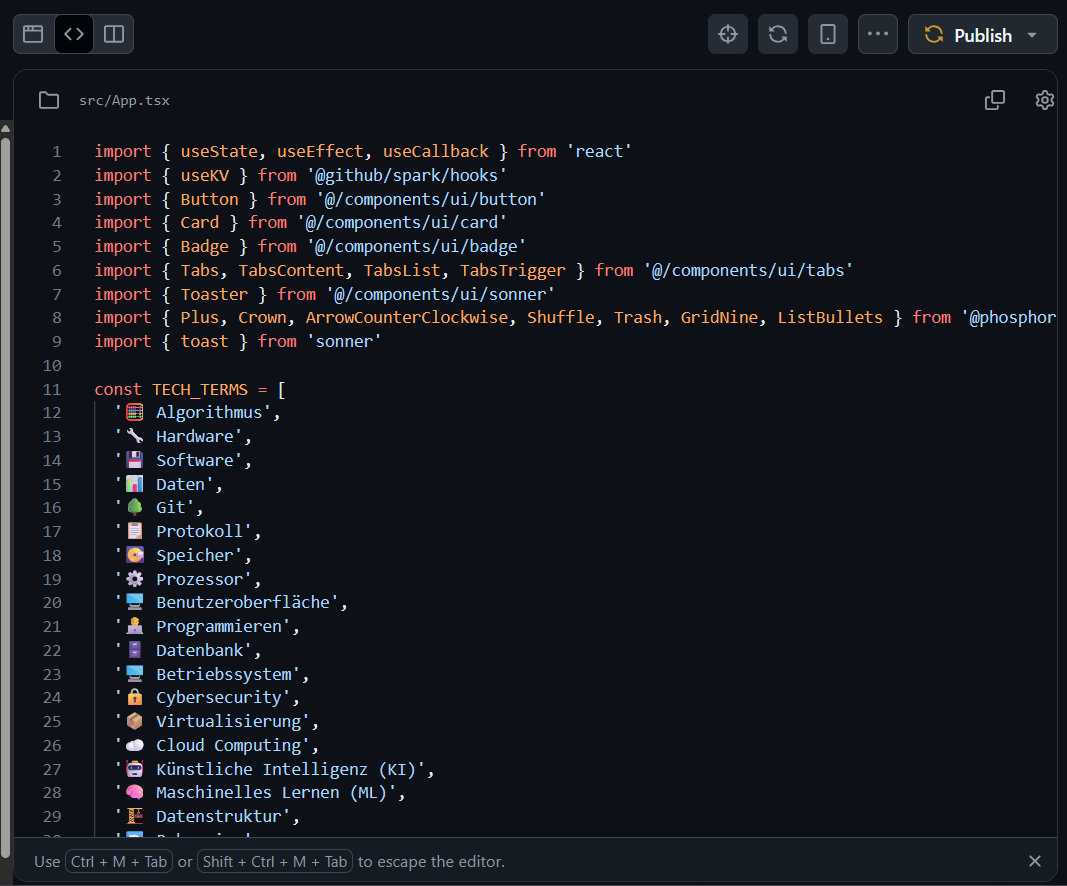Select the src/App.tsx file tab
The height and width of the screenshot is (886, 1067).
pos(124,100)
